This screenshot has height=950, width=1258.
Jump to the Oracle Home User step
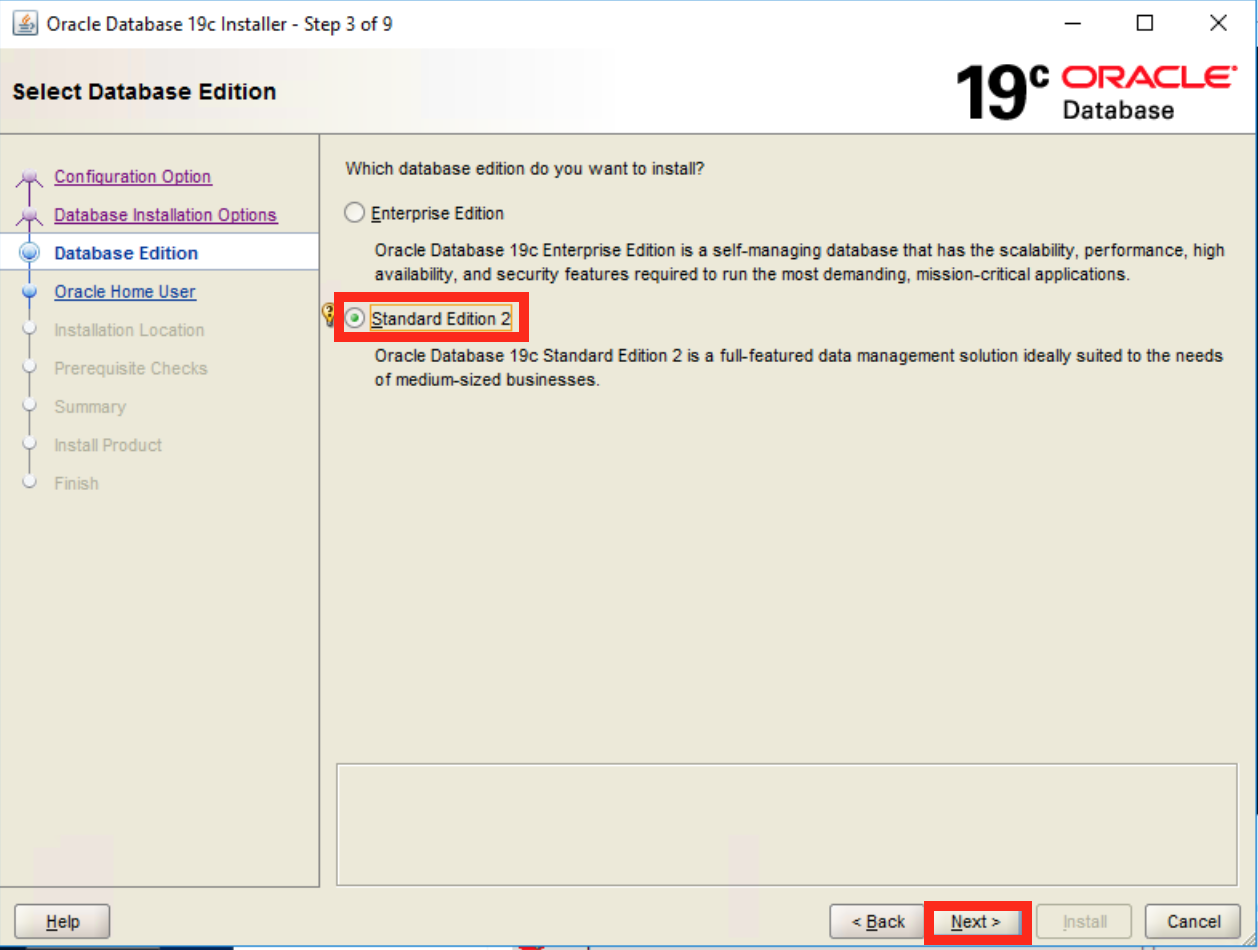tap(125, 292)
